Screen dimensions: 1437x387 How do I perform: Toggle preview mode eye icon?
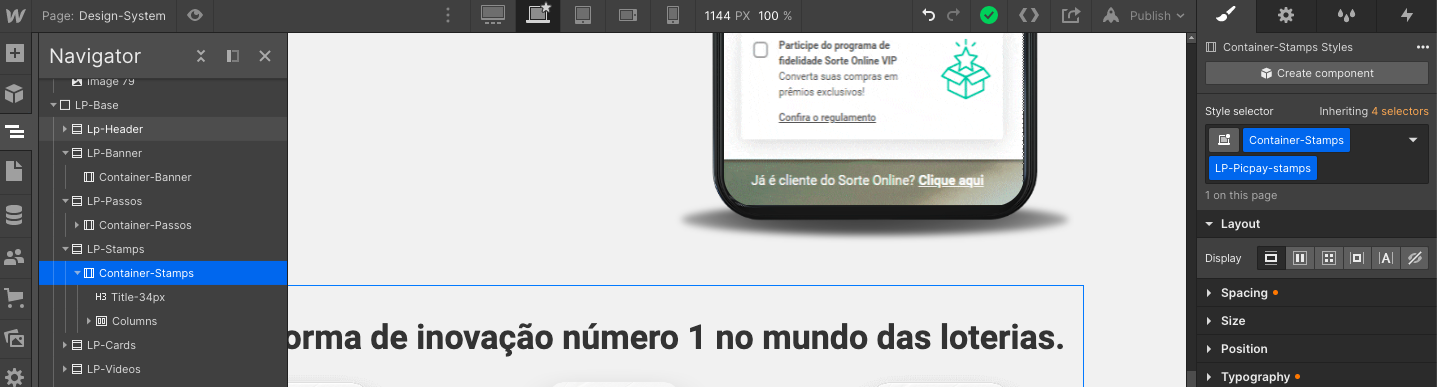point(195,15)
